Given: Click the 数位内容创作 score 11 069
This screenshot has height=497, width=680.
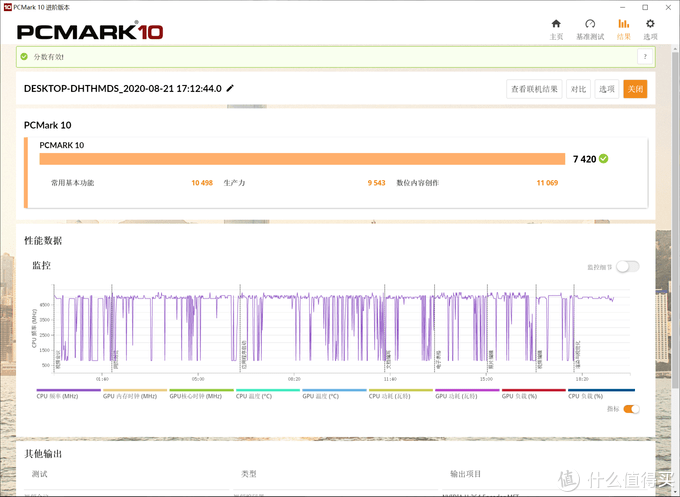Looking at the screenshot, I should [x=547, y=183].
